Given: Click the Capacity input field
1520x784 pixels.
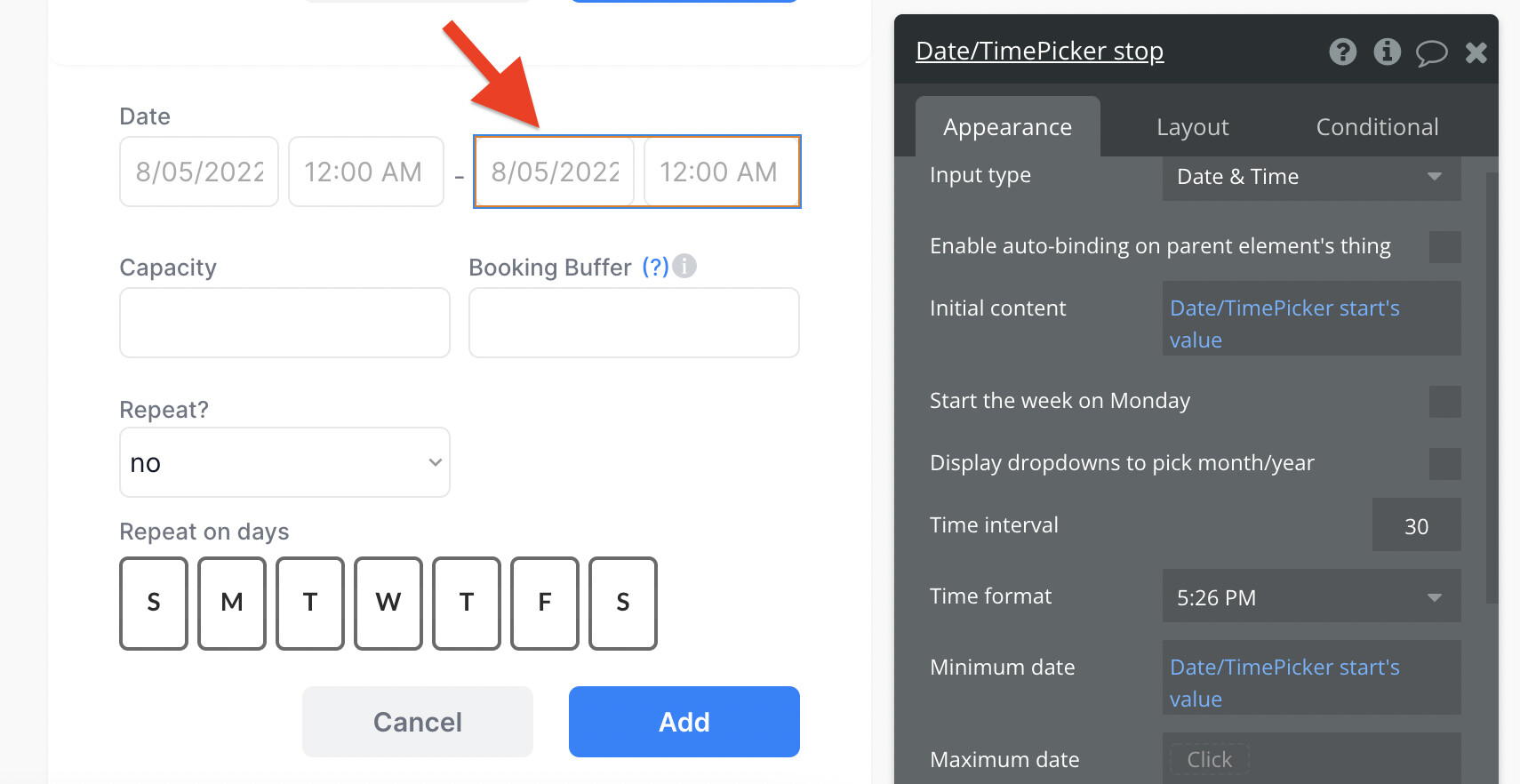Looking at the screenshot, I should tap(284, 323).
